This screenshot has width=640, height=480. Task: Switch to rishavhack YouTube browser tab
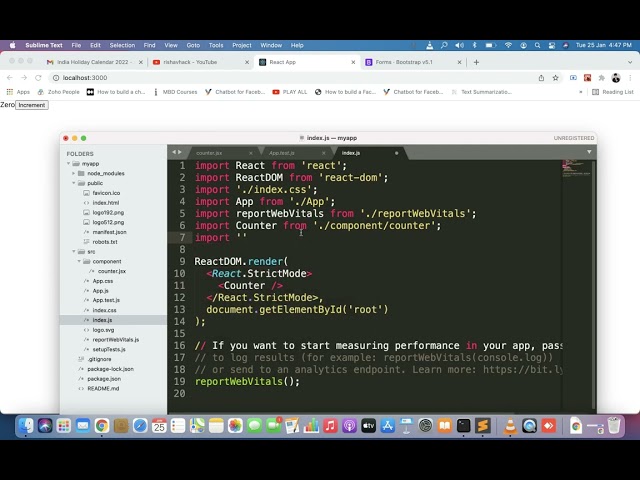(200, 62)
